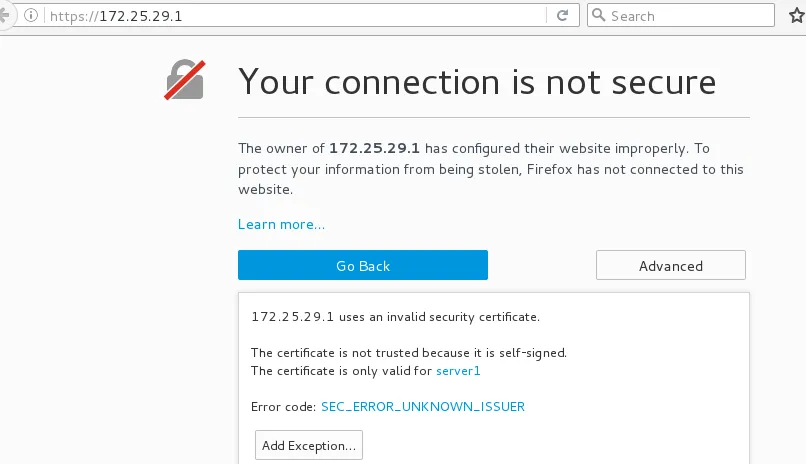Image resolution: width=806 pixels, height=464 pixels.
Task: Click the browser back arrow button
Action: (x=4, y=16)
